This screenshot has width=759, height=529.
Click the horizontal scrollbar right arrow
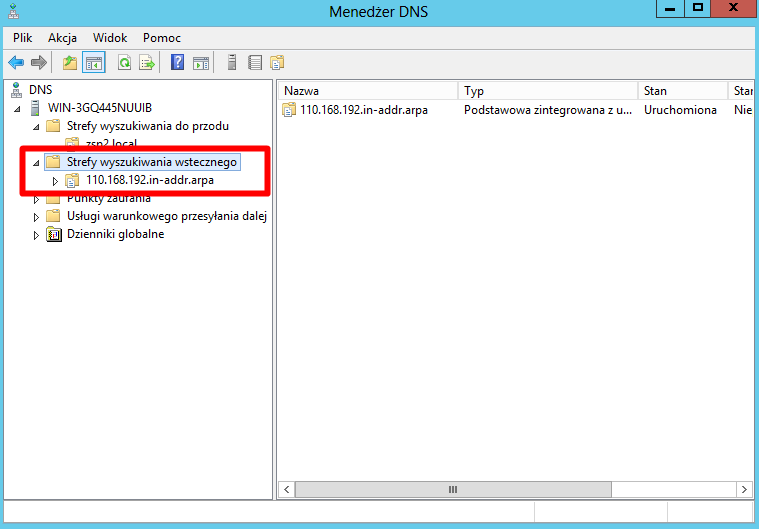pos(743,489)
